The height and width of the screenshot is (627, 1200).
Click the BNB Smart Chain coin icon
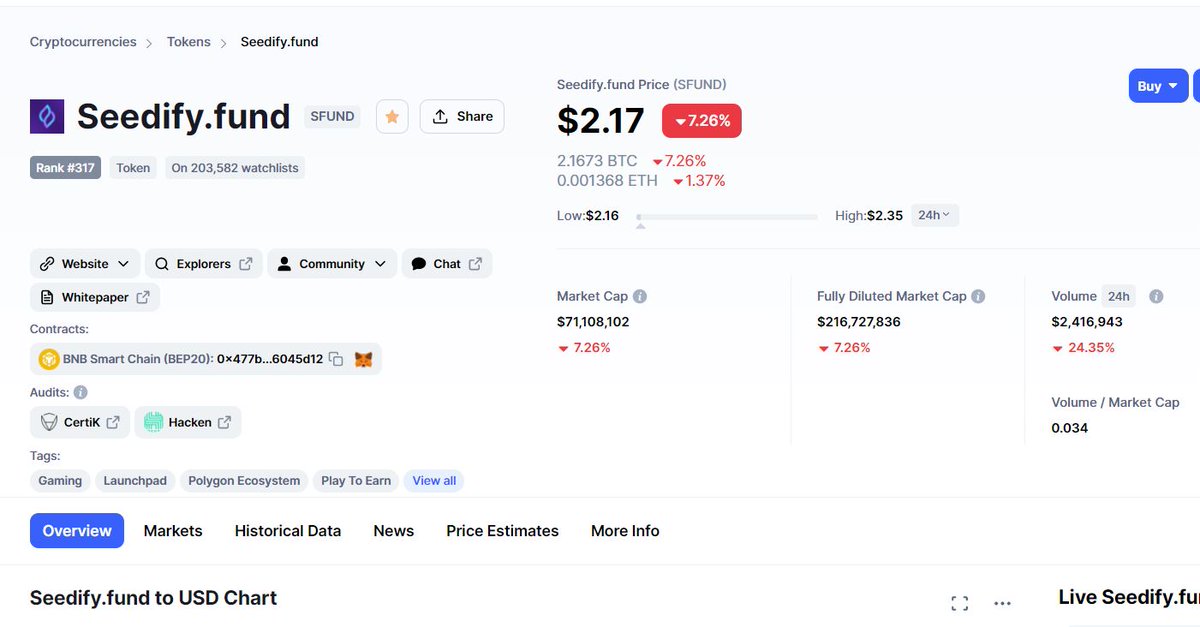click(x=49, y=359)
